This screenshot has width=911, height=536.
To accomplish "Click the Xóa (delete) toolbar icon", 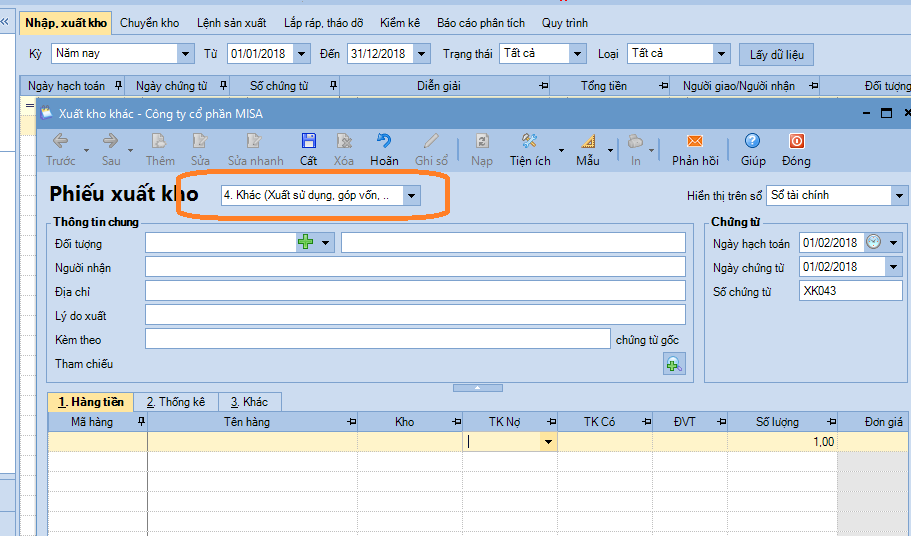I will tap(344, 141).
